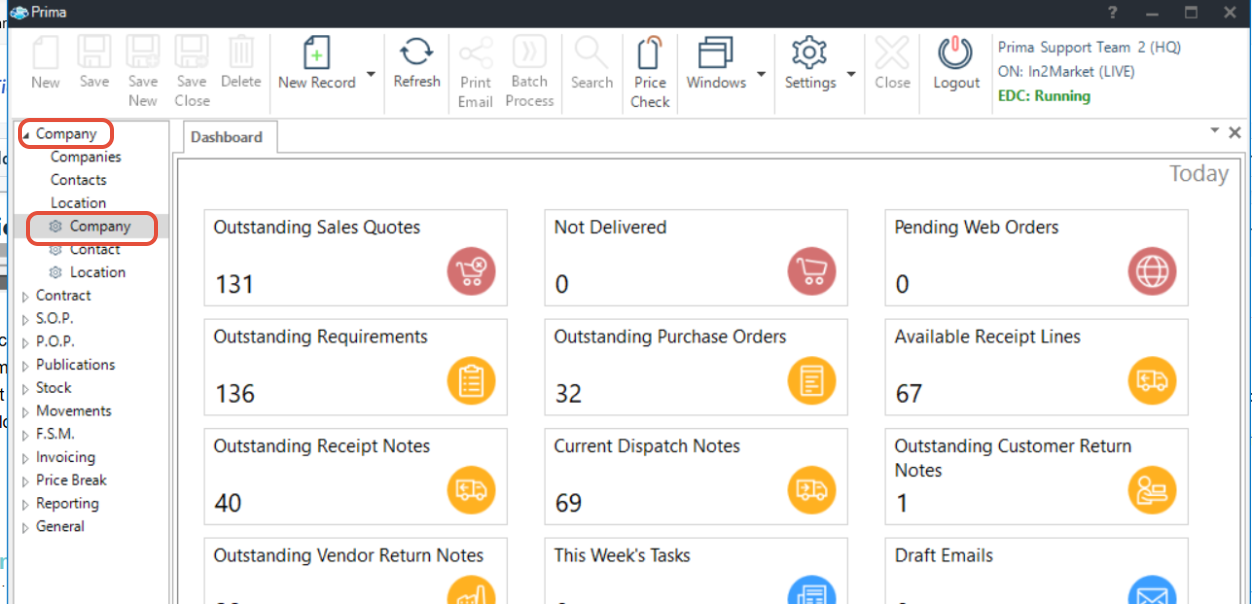Click the New toolbar icon
1252x604 pixels.
[46, 52]
